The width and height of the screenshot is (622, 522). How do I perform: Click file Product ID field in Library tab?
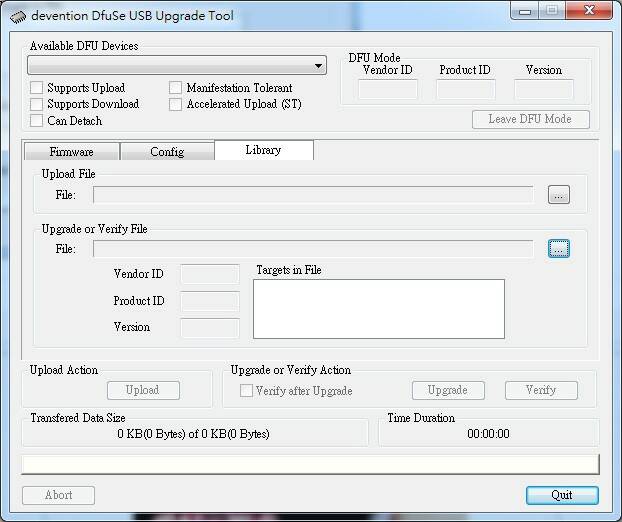(210, 301)
